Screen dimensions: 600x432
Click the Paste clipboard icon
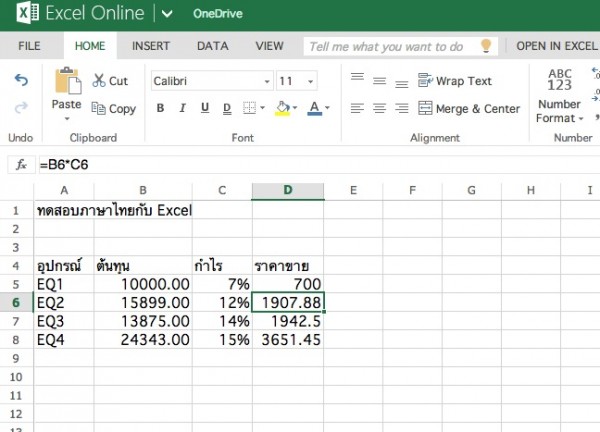click(67, 82)
